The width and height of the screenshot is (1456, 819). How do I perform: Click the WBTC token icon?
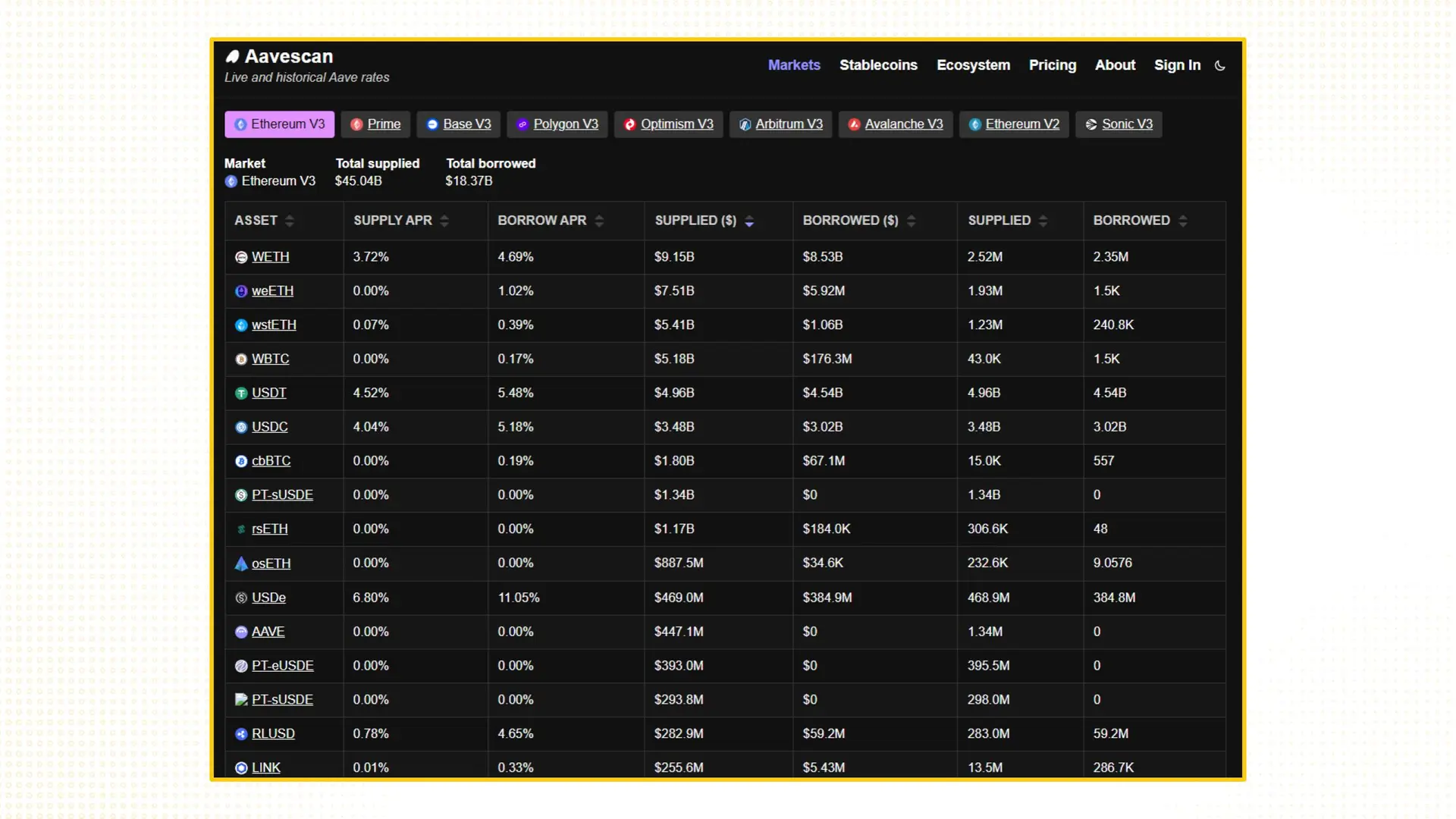(x=241, y=359)
